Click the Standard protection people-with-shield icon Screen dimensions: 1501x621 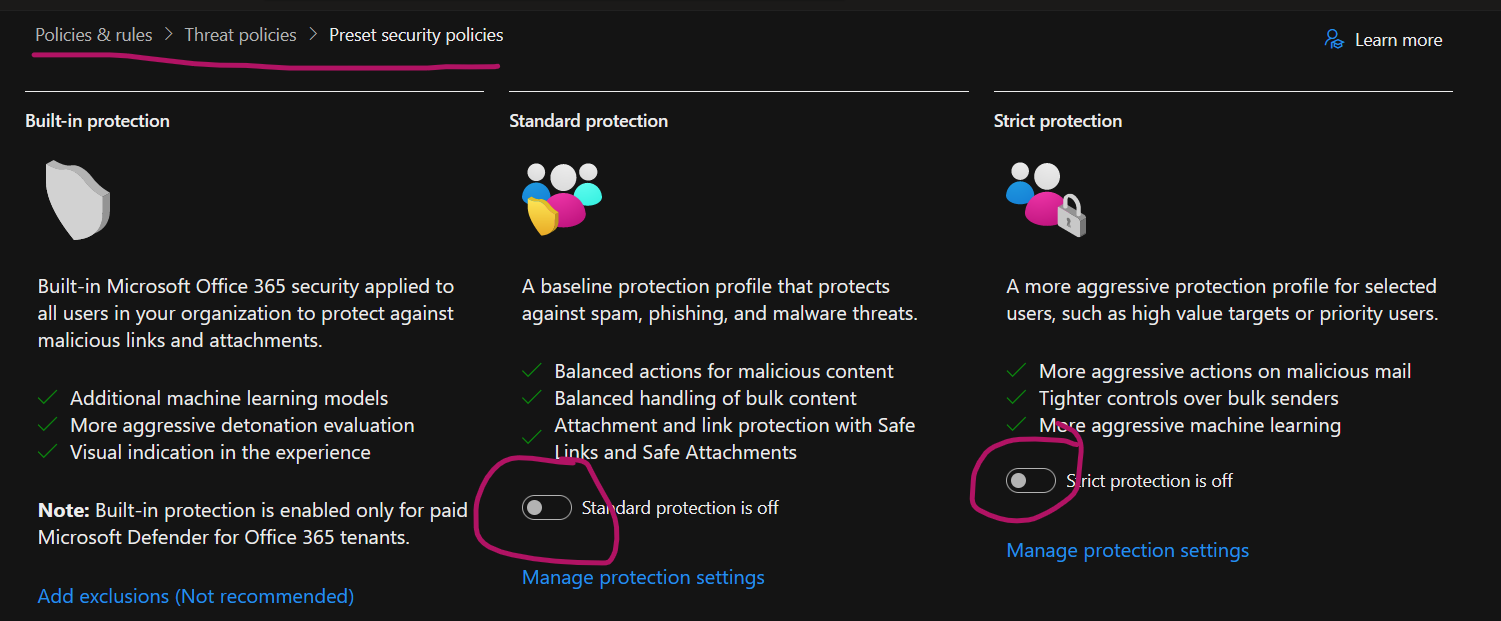(x=562, y=199)
